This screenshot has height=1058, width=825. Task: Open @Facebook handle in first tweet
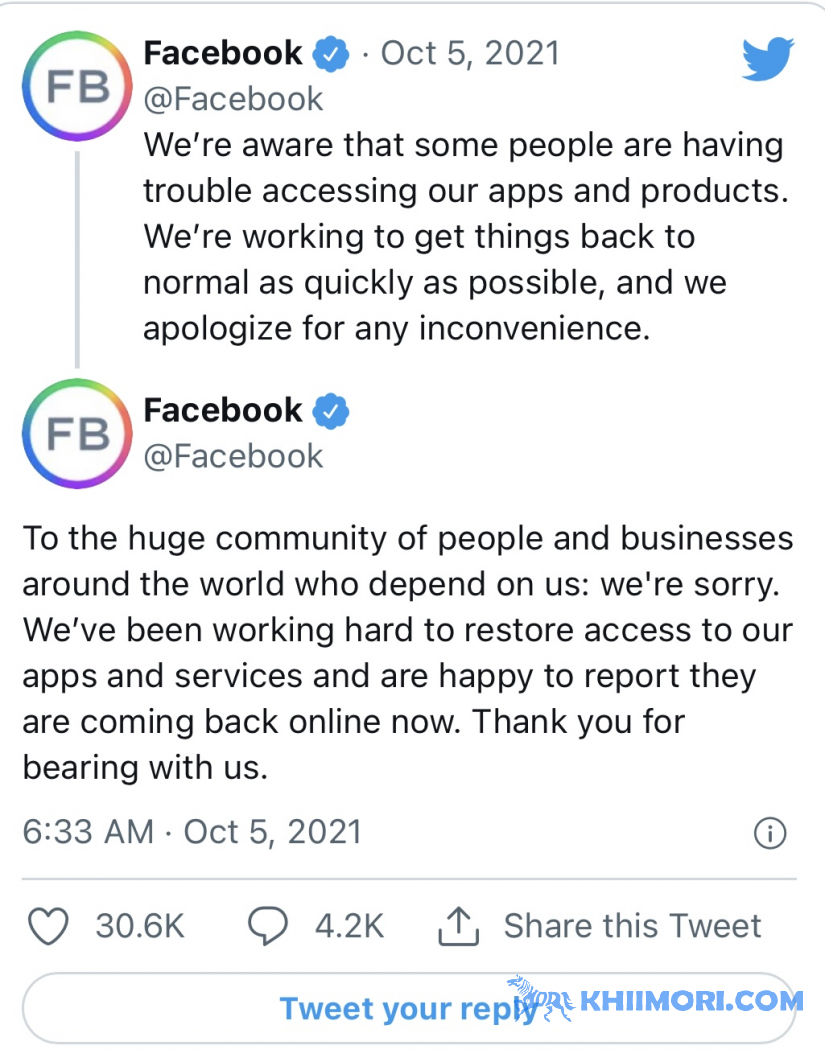(x=233, y=100)
